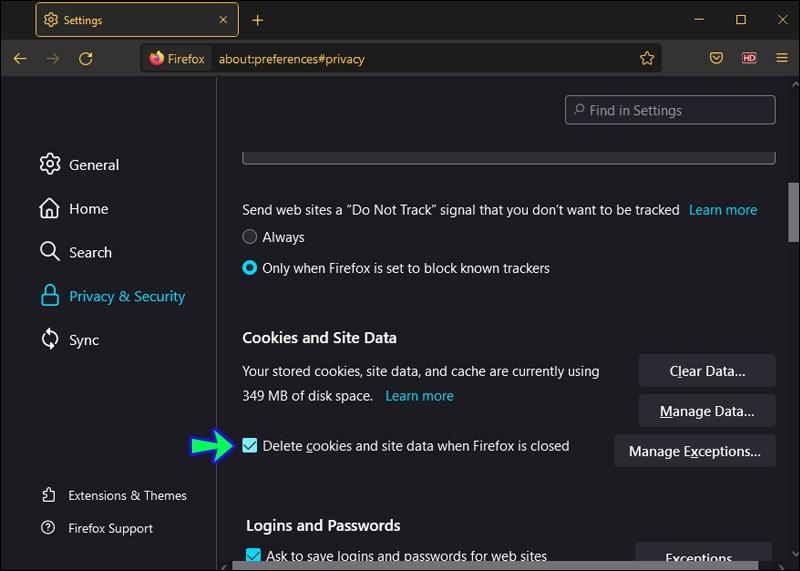800x571 pixels.
Task: Click the Find in Settings search field
Action: (x=670, y=110)
